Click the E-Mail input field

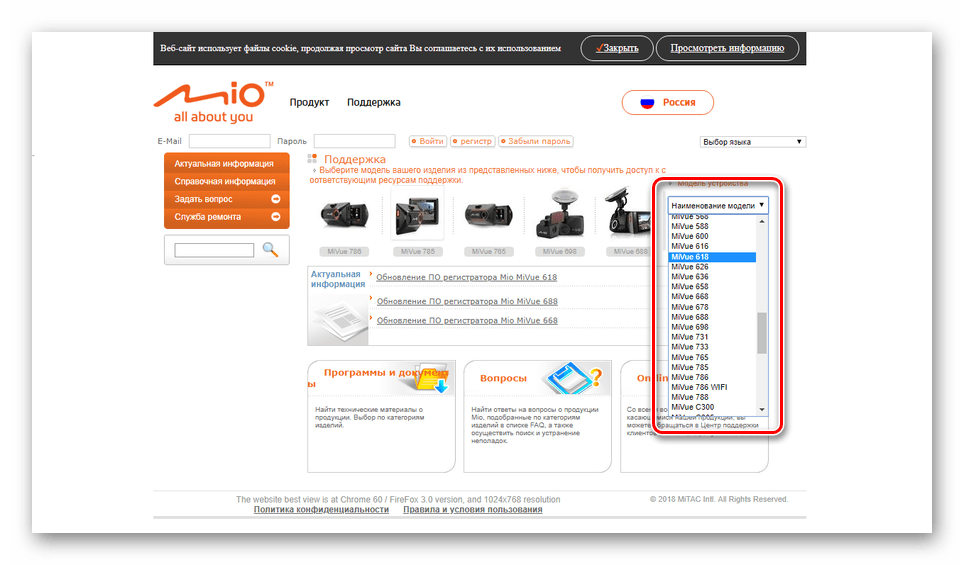coord(229,142)
